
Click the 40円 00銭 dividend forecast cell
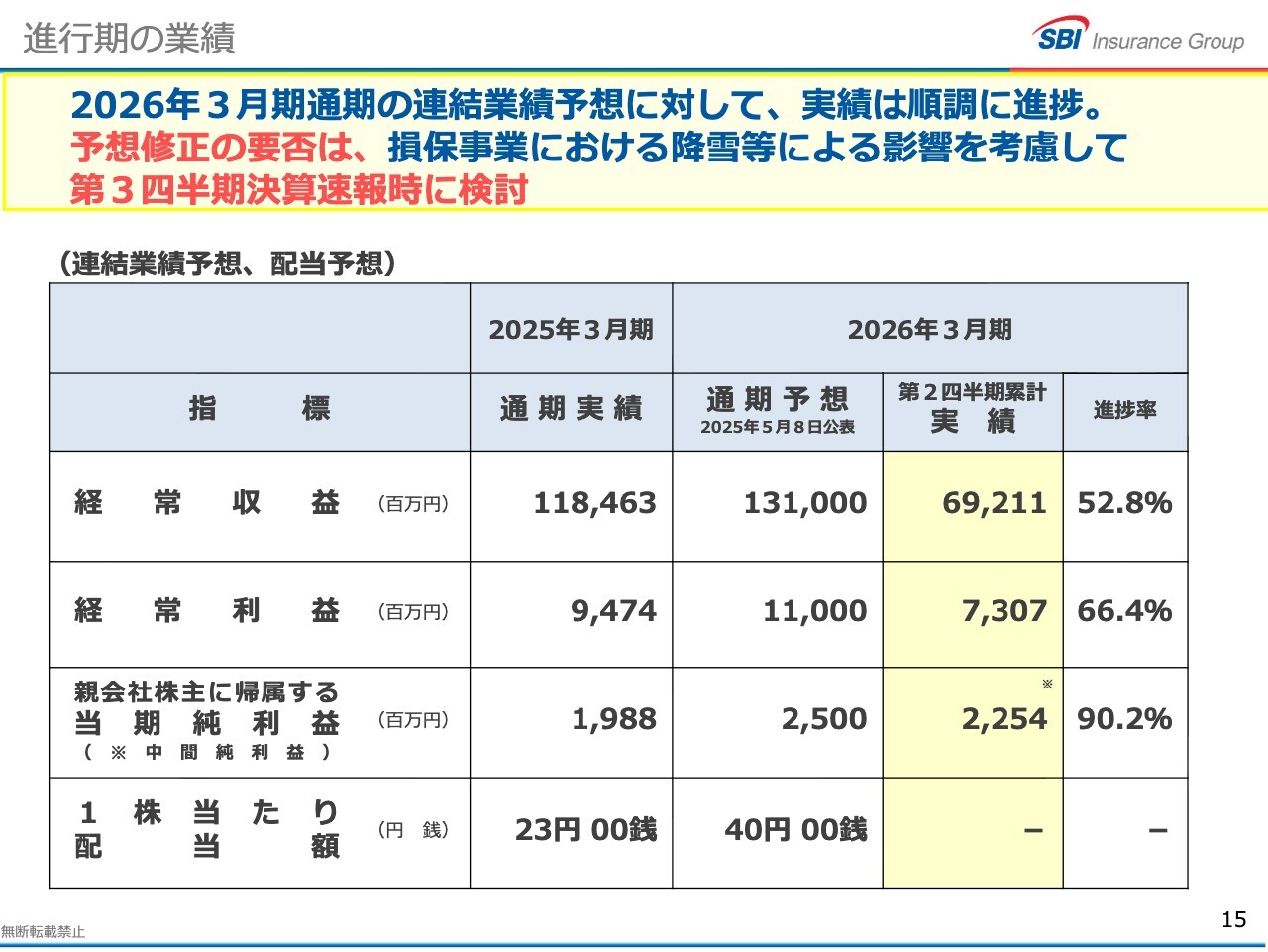[x=795, y=830]
